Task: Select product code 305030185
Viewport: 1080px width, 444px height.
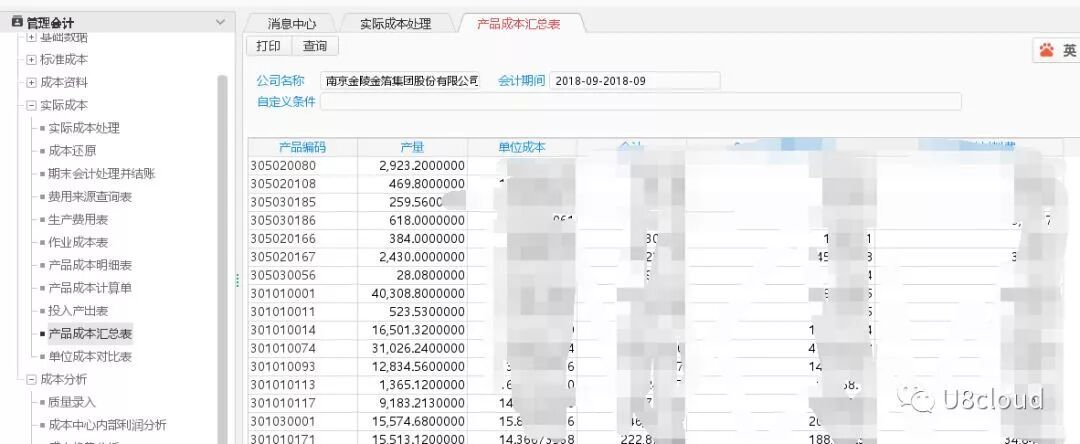Action: pos(282,202)
